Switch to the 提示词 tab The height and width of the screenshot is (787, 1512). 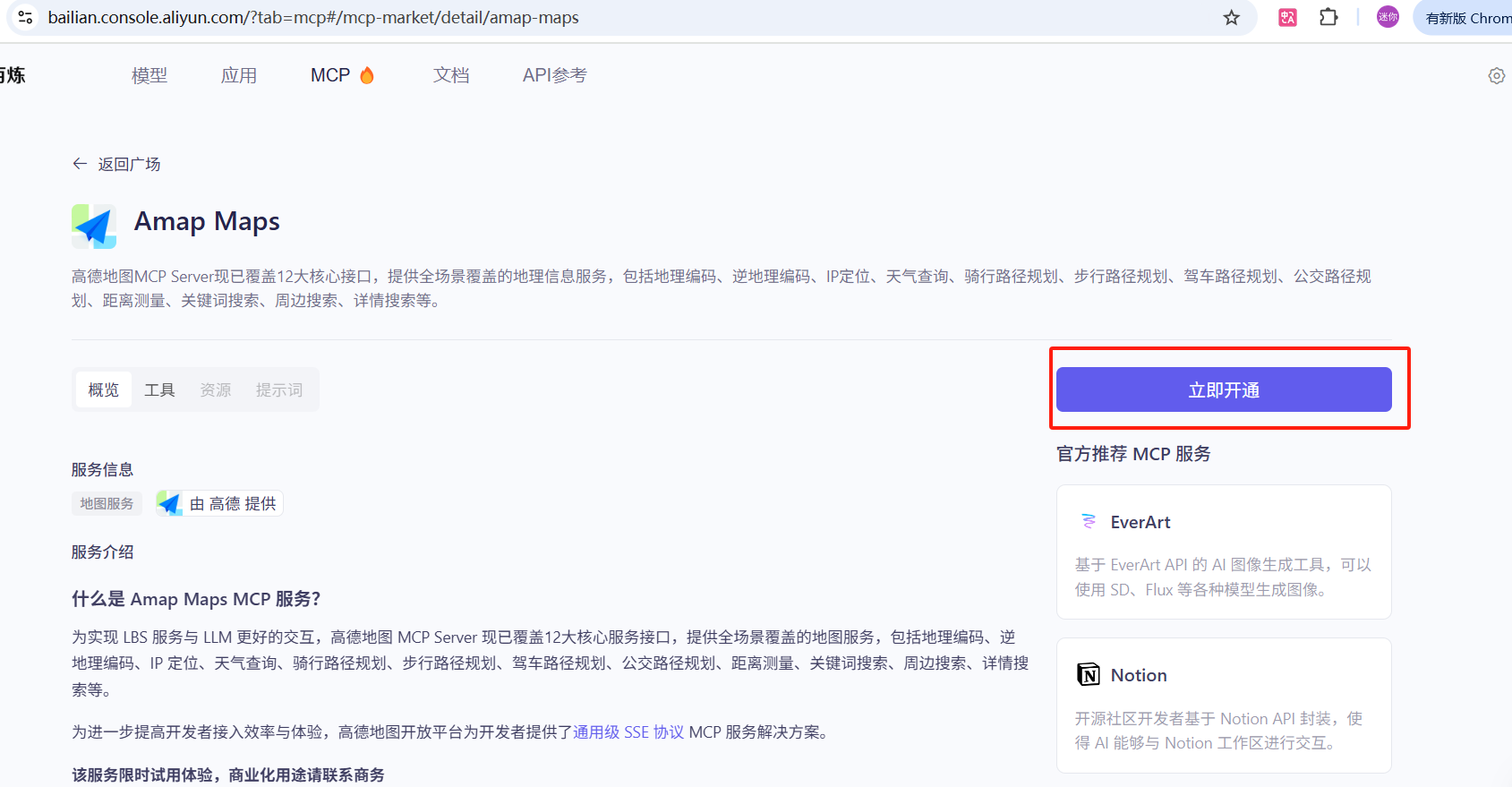tap(279, 389)
